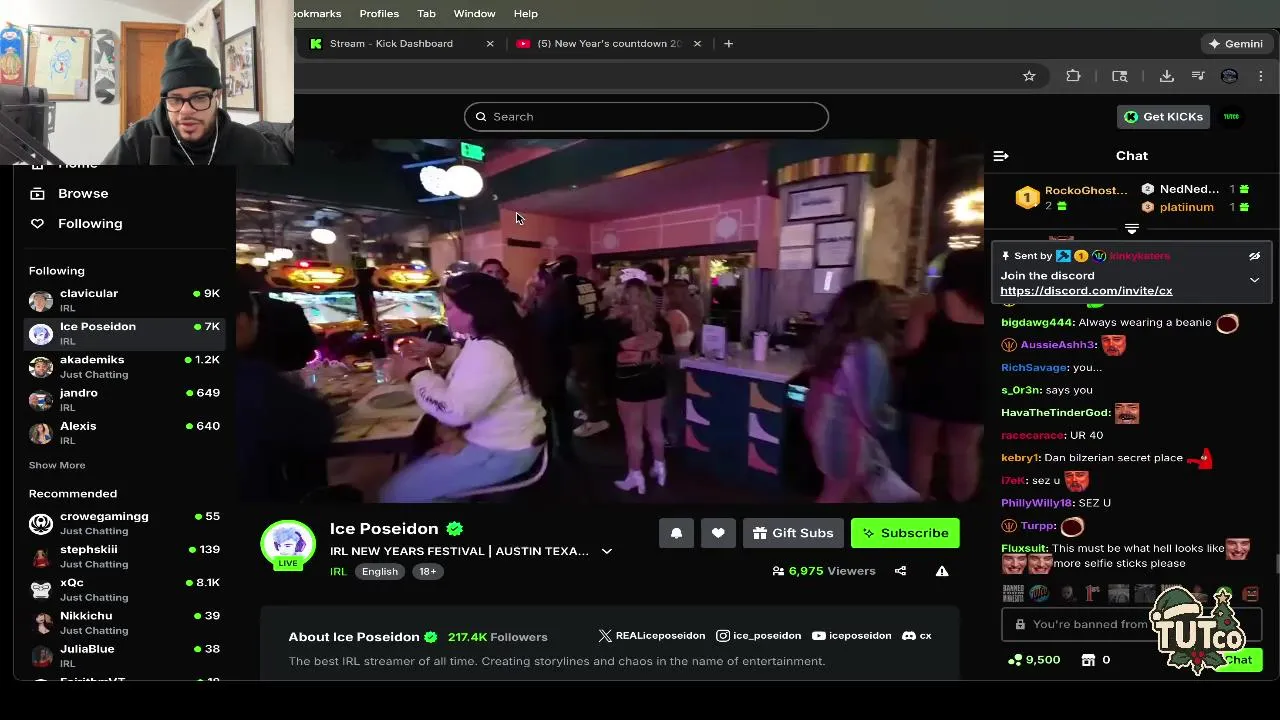Open the media controls music icon
Viewport: 1280px width, 720px height.
tap(1198, 76)
